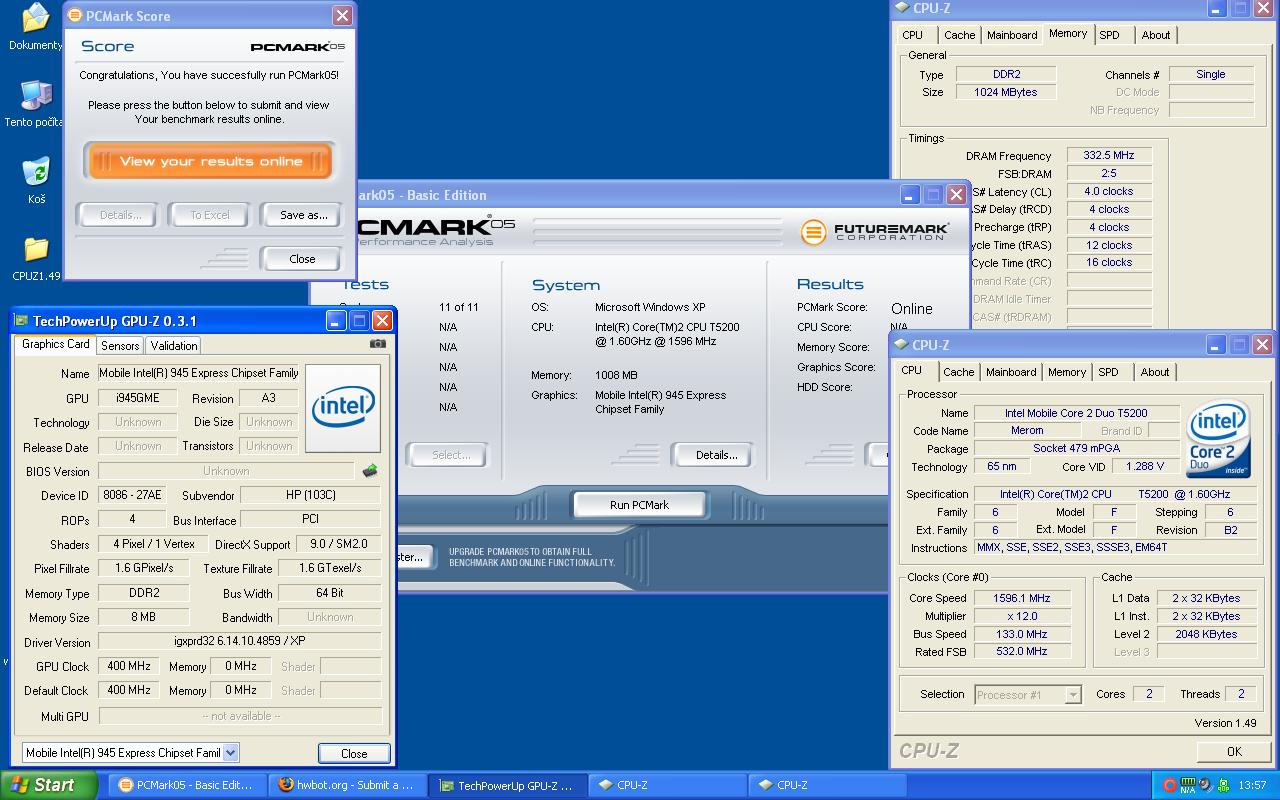Viewport: 1280px width, 800px height.
Task: Click the GPU-Z title bar icon
Action: pos(21,321)
